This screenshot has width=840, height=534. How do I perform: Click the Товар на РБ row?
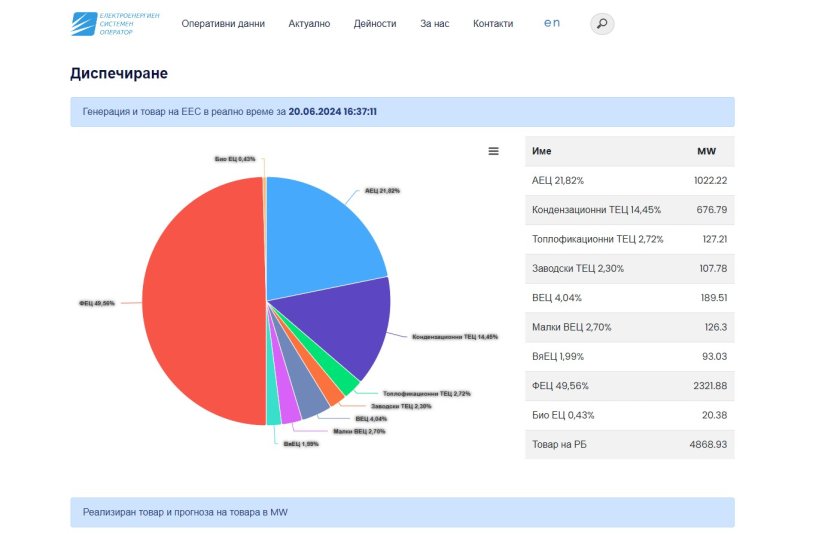(x=629, y=445)
